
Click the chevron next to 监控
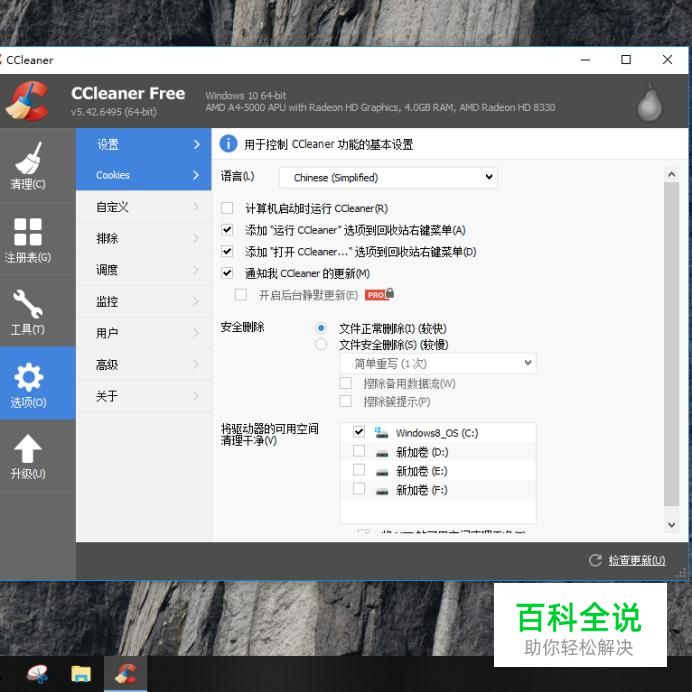click(196, 301)
